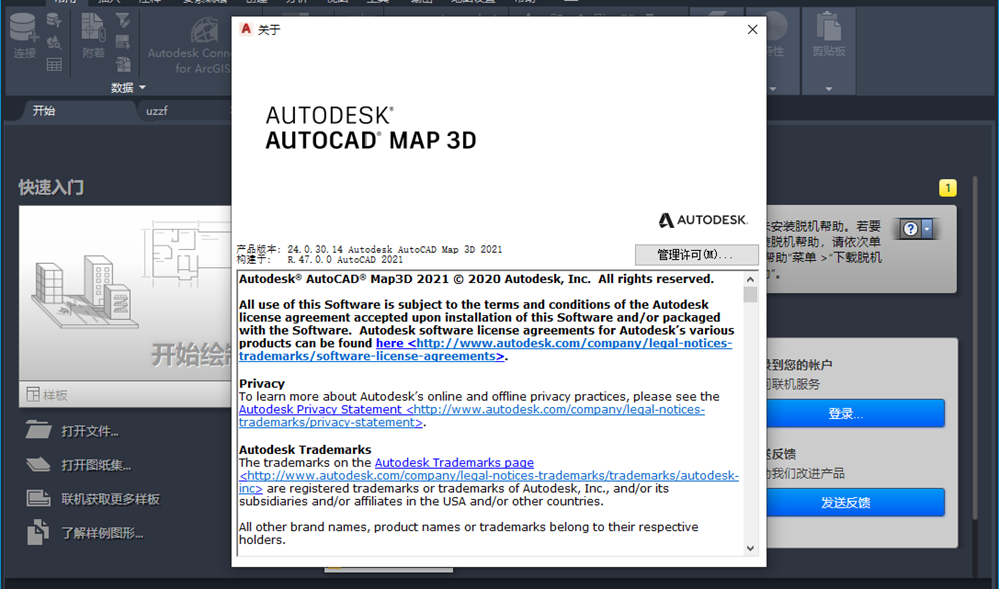Click the 开始绘制 drawing thumbnail

126,293
